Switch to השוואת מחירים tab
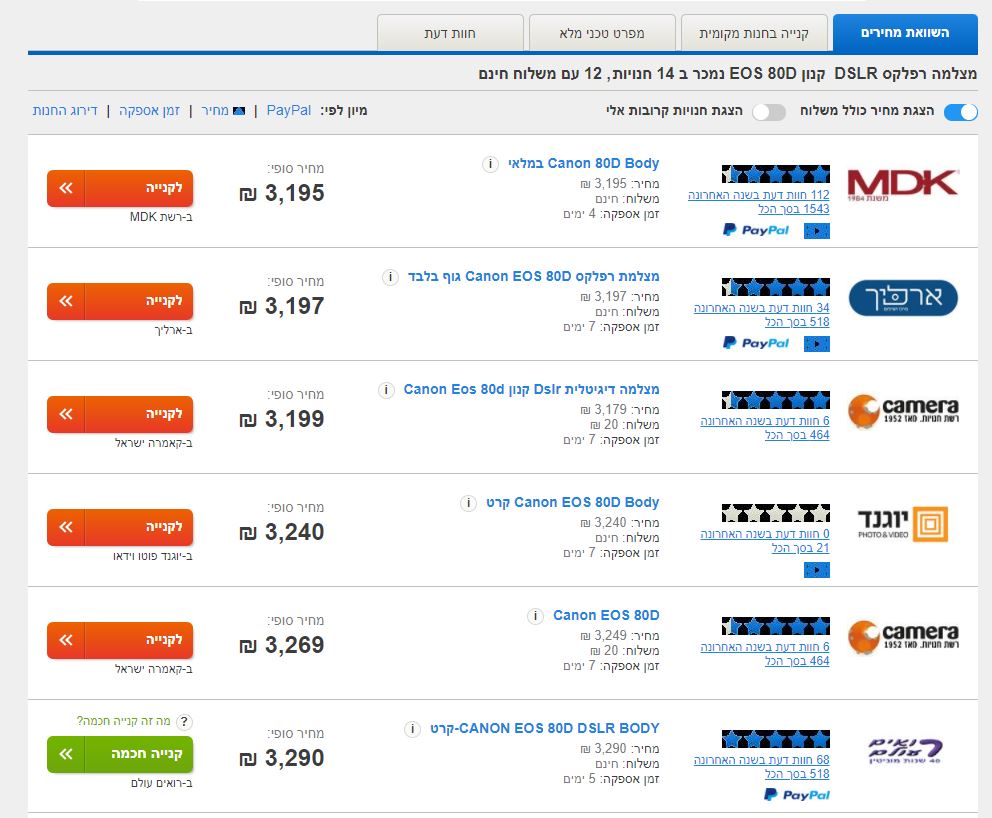The height and width of the screenshot is (818, 992). click(905, 33)
